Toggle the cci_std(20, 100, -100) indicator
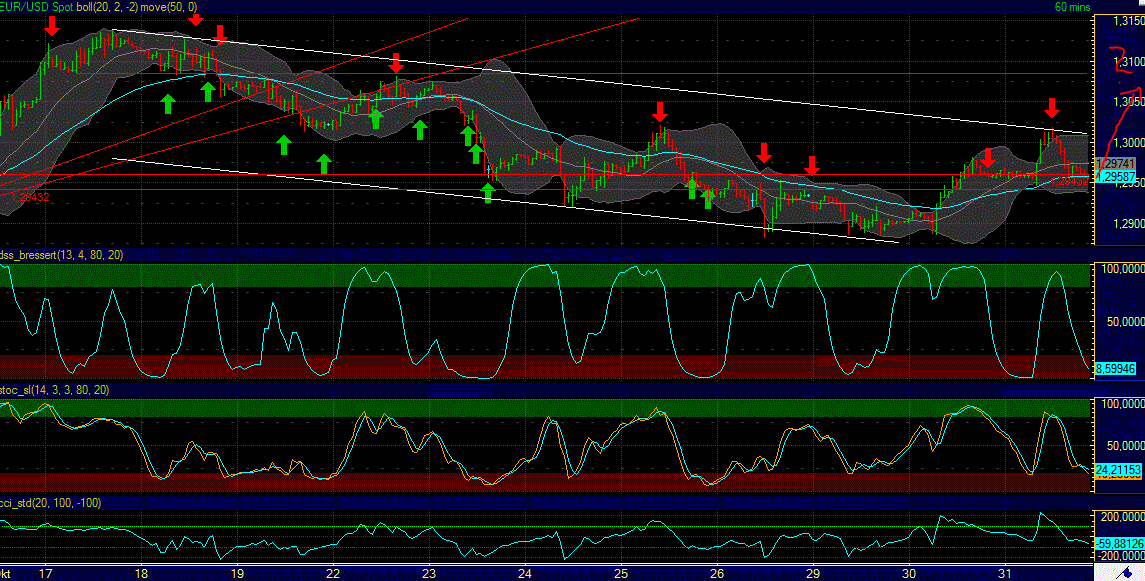 coord(48,505)
